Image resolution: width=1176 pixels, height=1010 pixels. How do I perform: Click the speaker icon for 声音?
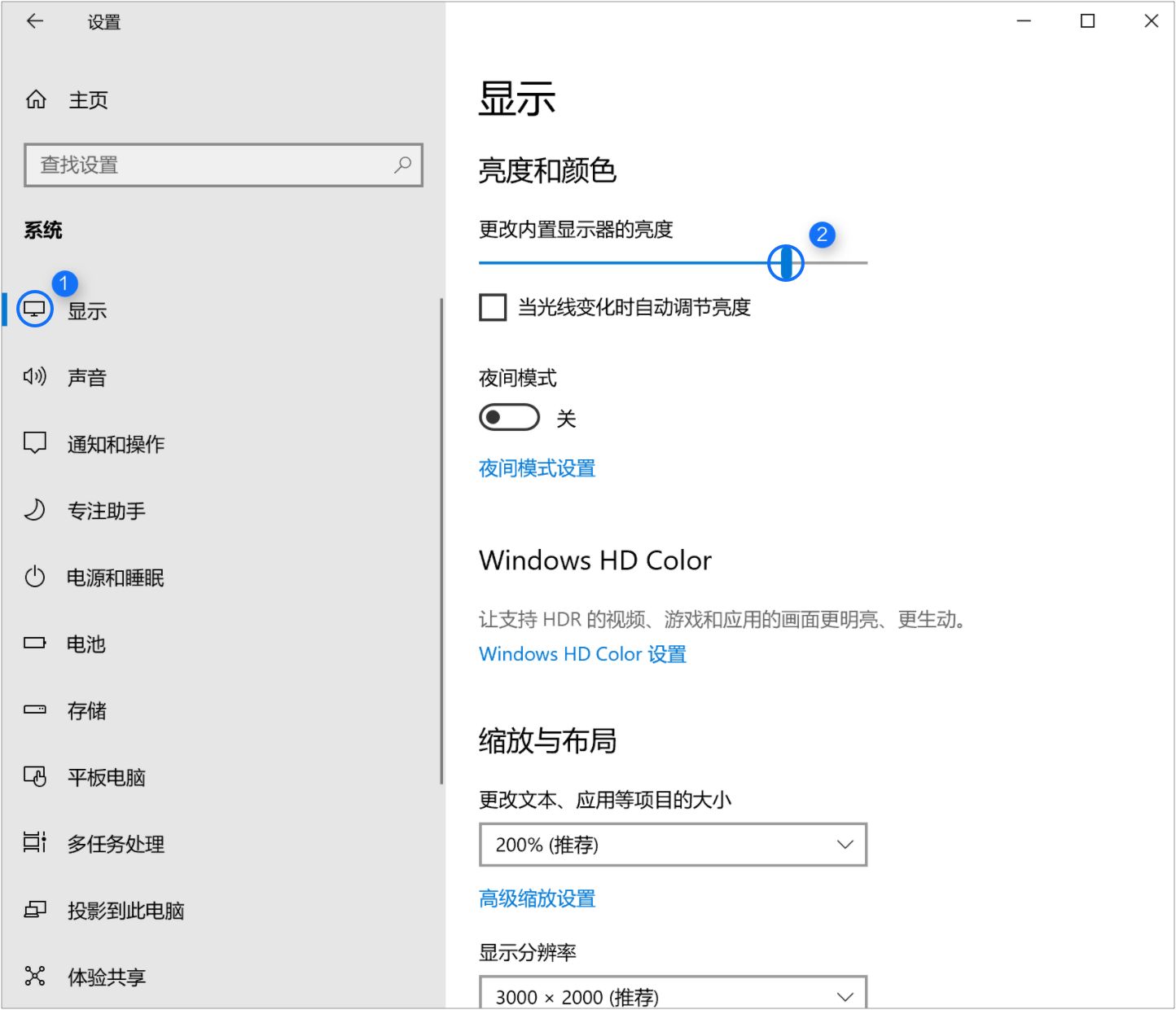35,376
